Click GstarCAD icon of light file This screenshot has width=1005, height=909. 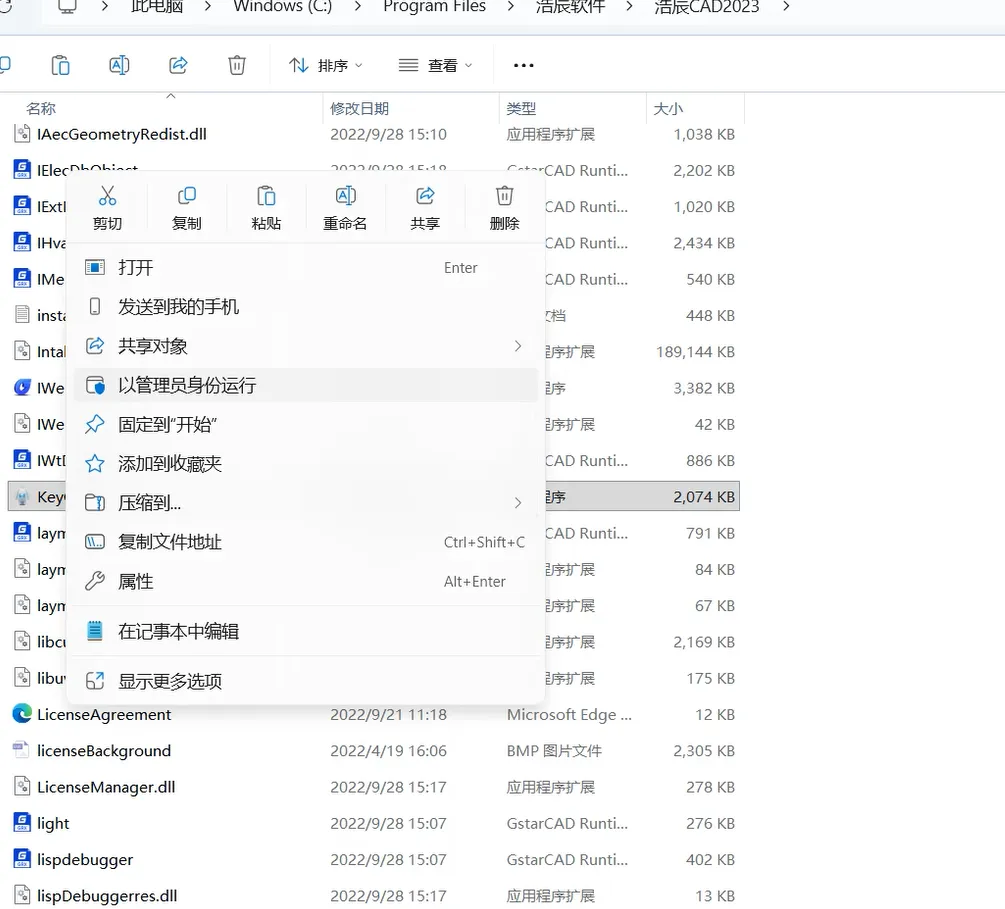(x=22, y=822)
